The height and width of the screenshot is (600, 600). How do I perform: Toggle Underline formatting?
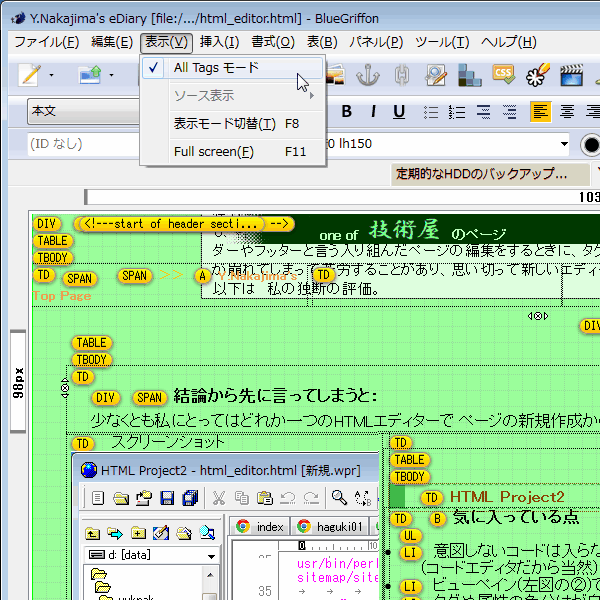(x=399, y=111)
